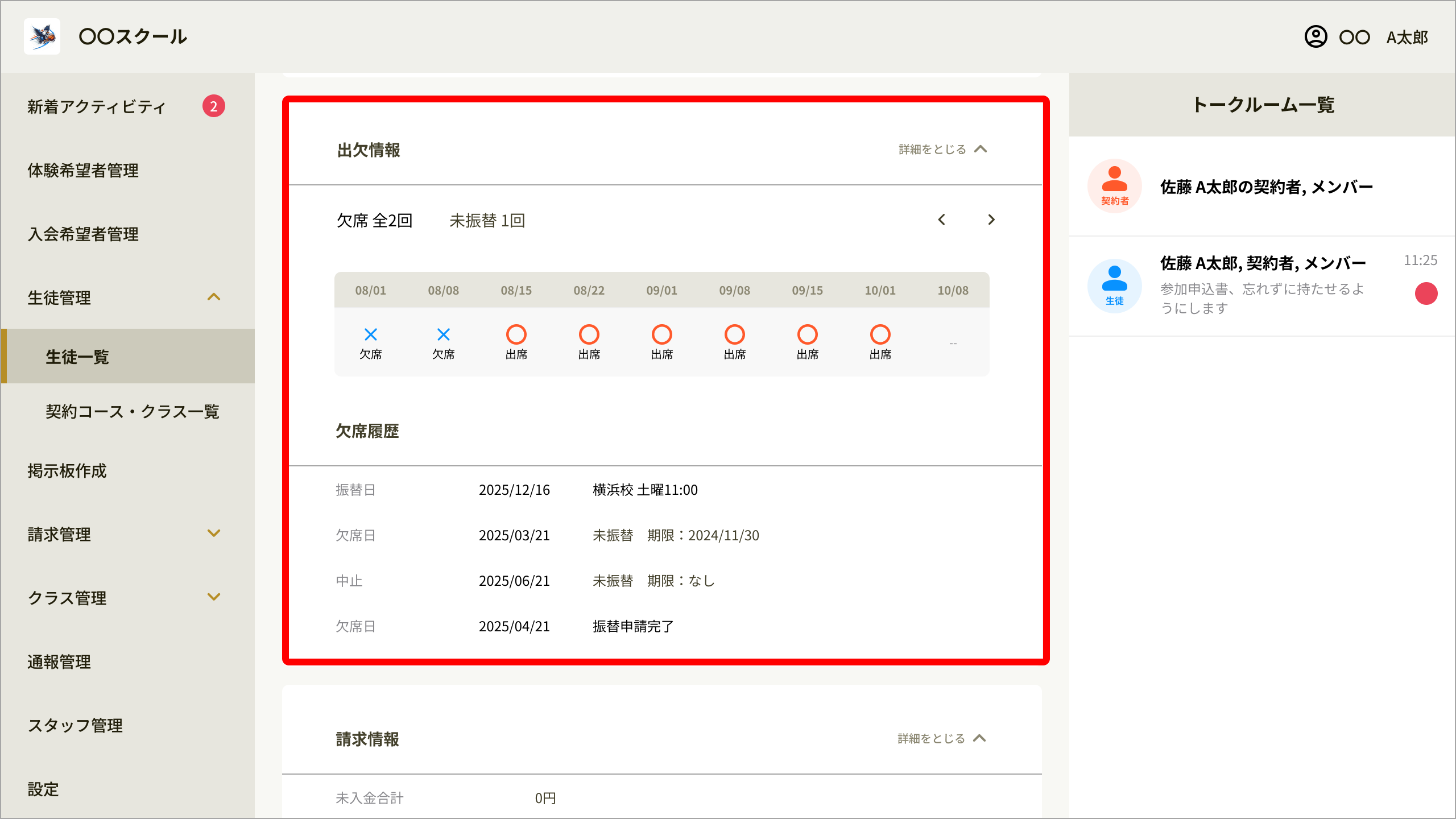The width and height of the screenshot is (1456, 819).
Task: Open 通報管理 menu item
Action: [127, 661]
